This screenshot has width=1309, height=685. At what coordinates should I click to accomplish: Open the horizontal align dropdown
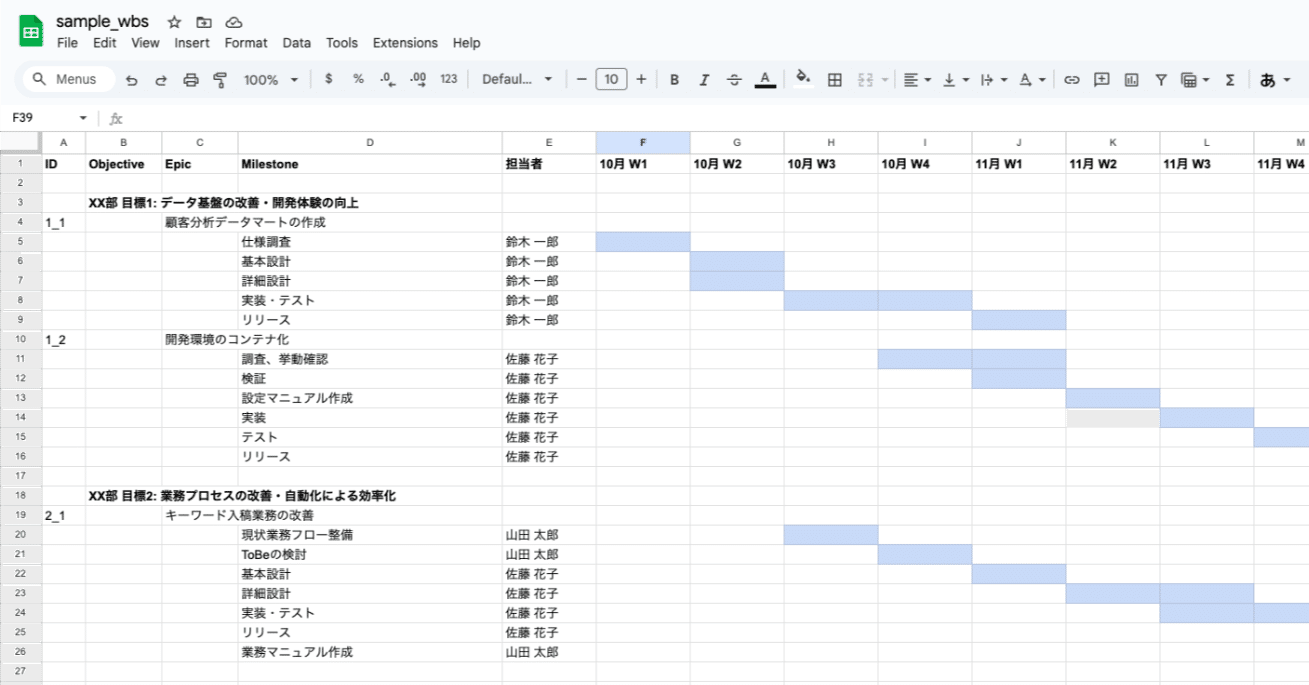pyautogui.click(x=917, y=79)
